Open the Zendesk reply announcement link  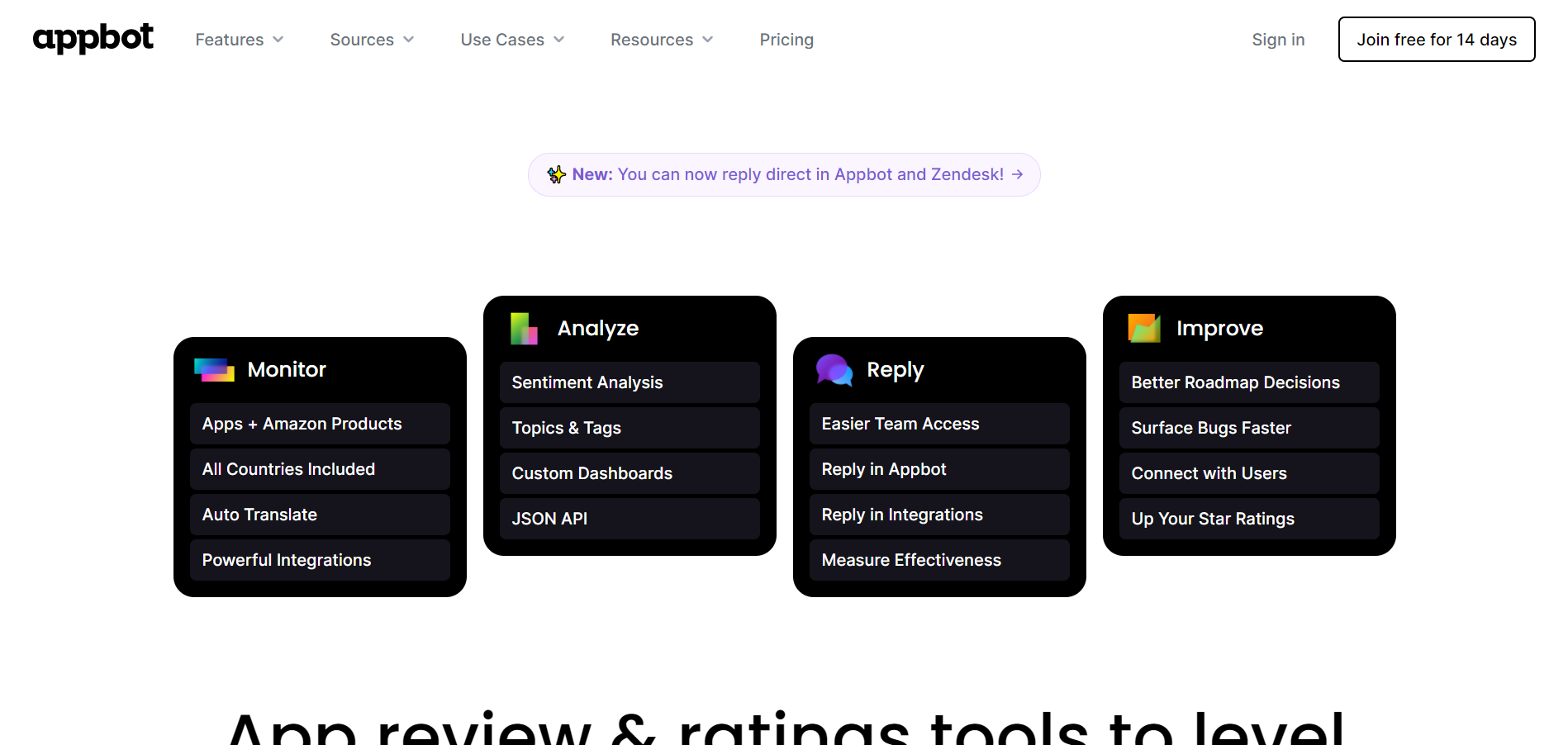[x=784, y=174]
